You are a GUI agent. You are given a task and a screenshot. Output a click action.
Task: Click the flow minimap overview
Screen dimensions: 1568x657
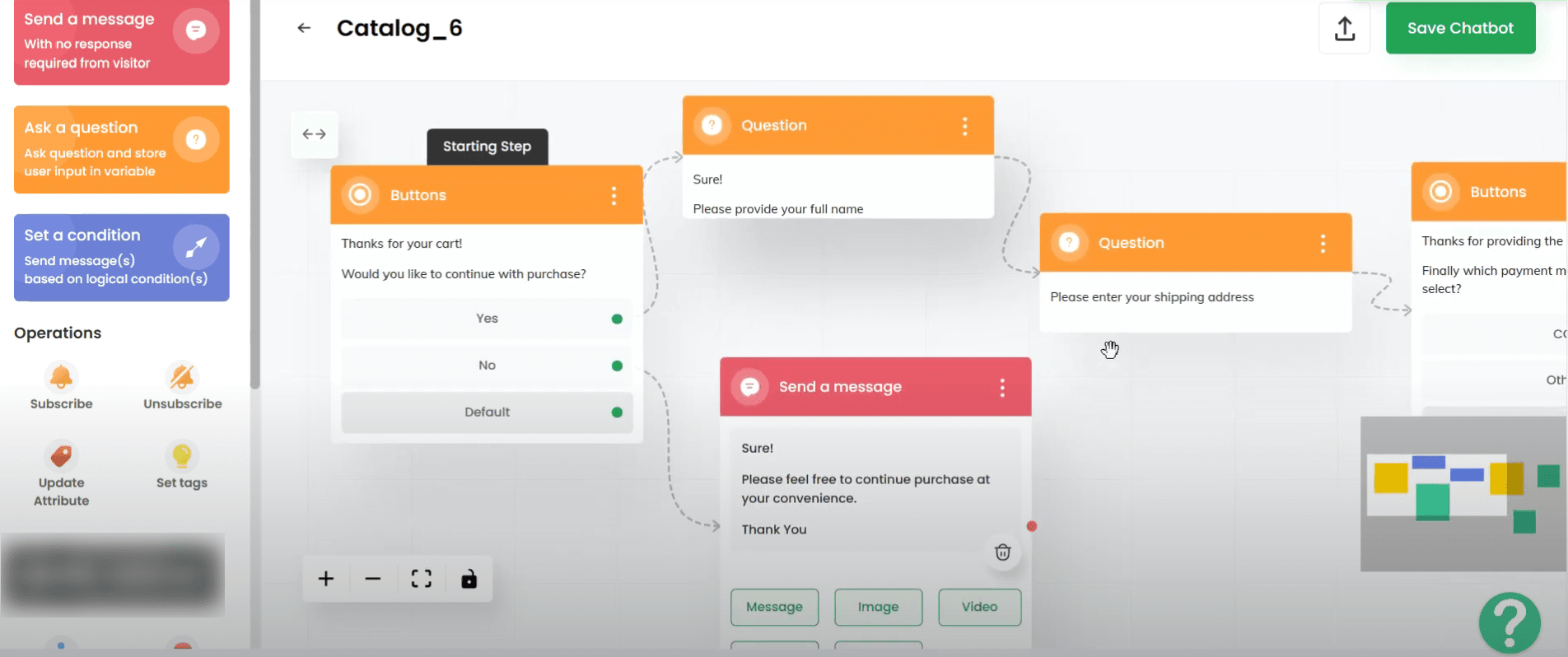click(1463, 494)
